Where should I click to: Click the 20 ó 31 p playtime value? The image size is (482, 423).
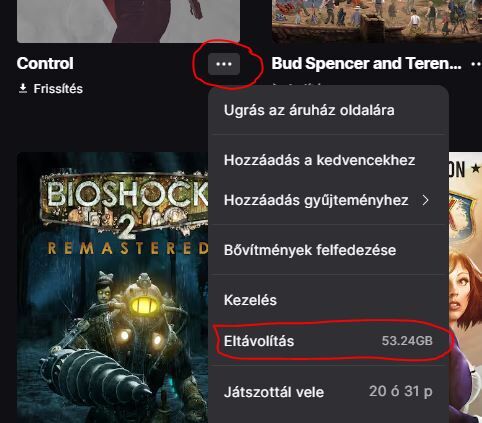(401, 391)
